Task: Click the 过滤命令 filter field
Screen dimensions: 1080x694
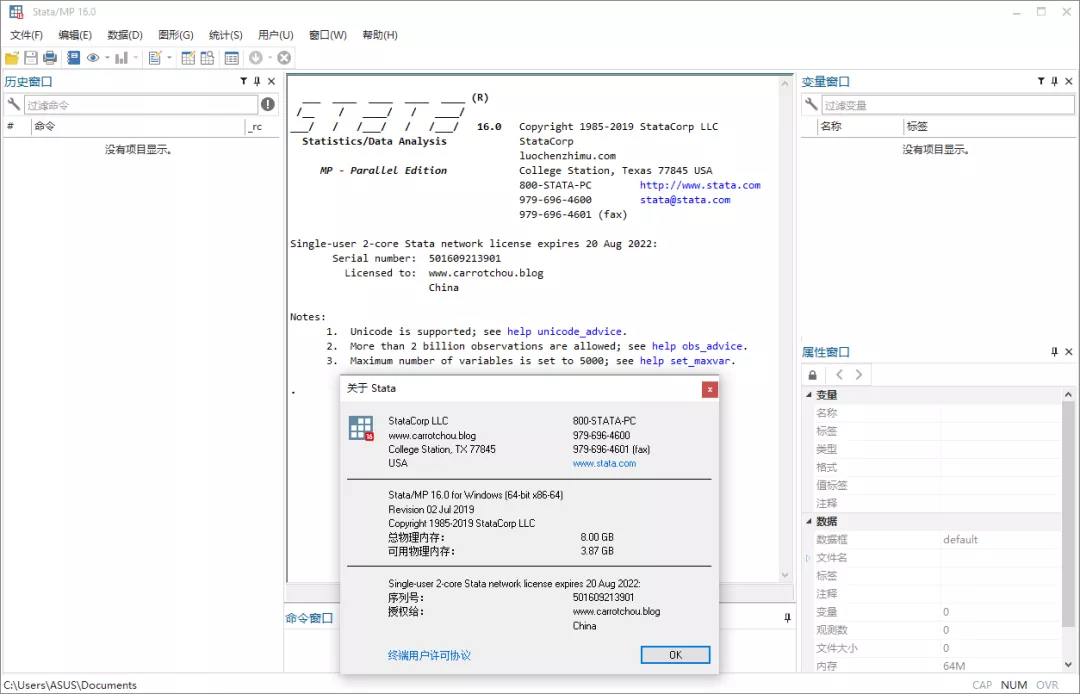Action: click(x=141, y=105)
